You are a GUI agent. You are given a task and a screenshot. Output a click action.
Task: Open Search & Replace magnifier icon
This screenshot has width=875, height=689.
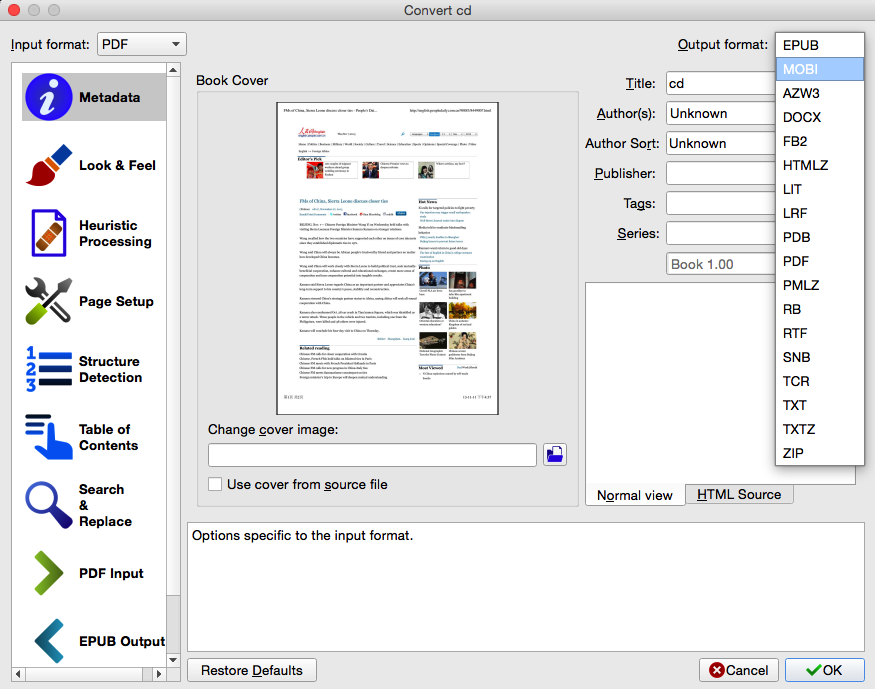47,505
